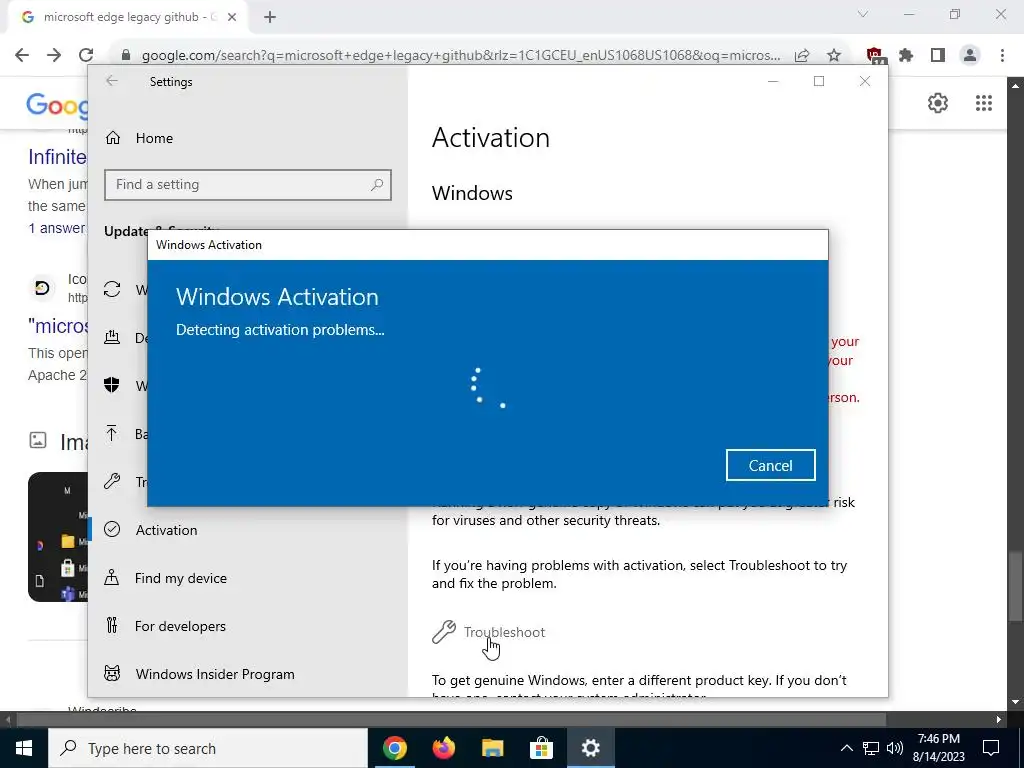Open Microsoft Store from the taskbar
Viewport: 1024px width, 768px height.
(x=541, y=748)
